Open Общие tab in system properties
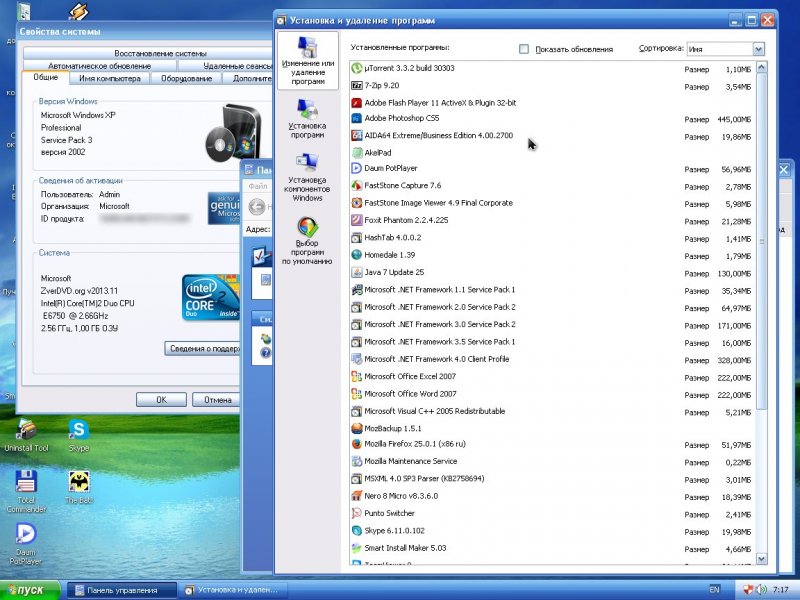 45,77
